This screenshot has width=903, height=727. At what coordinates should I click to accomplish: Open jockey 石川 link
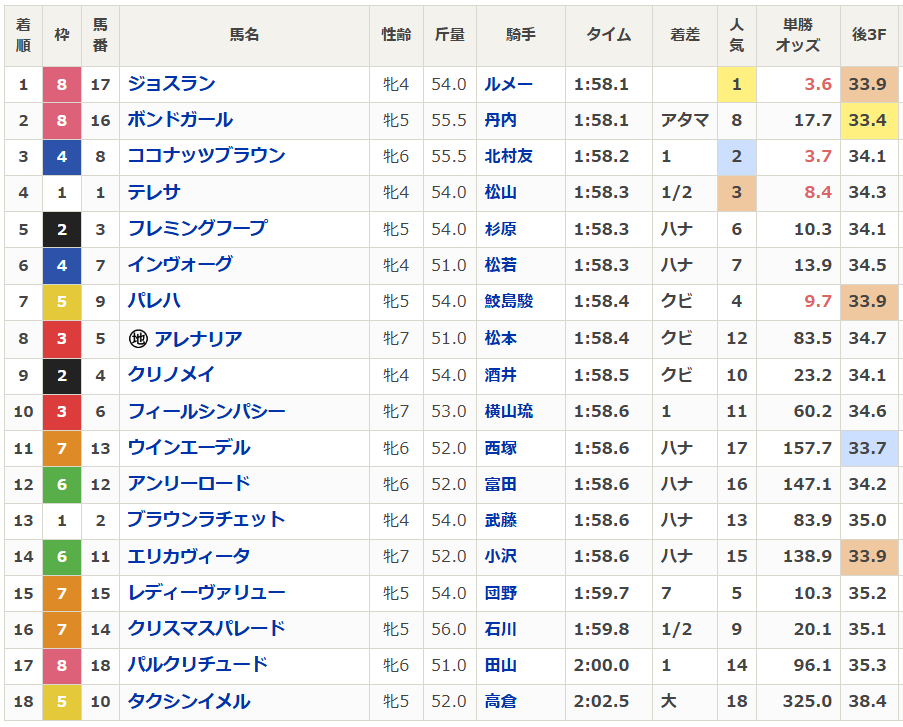click(500, 629)
